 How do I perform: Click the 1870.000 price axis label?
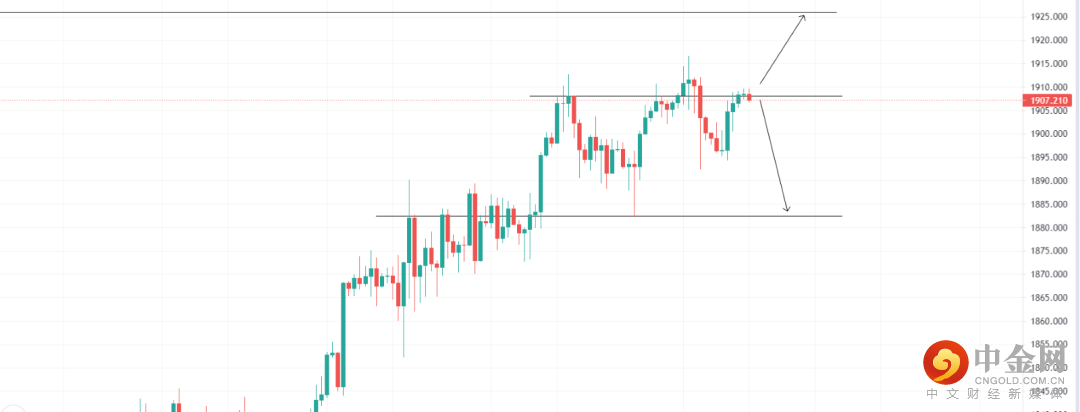1047,275
